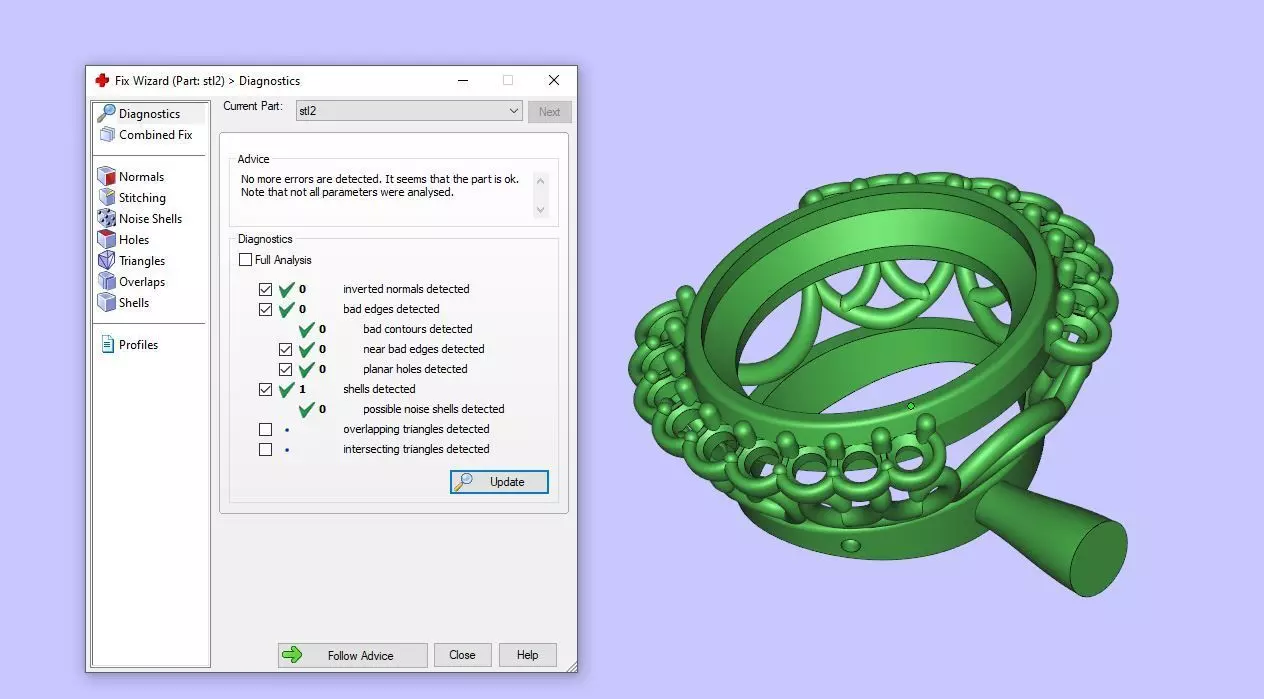Image resolution: width=1264 pixels, height=699 pixels.
Task: Click green checkmark beside inverted normals detected
Action: [287, 289]
